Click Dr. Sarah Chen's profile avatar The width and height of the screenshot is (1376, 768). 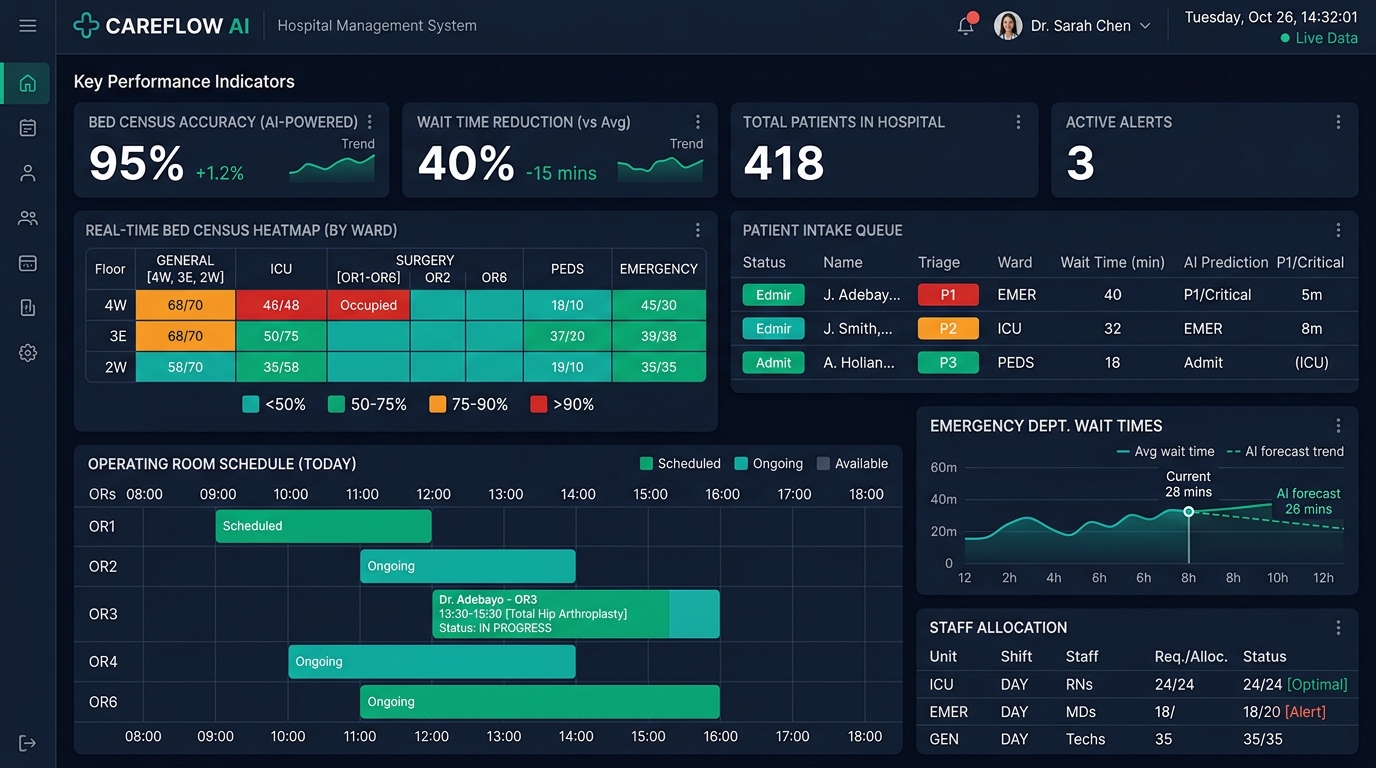click(x=1008, y=26)
